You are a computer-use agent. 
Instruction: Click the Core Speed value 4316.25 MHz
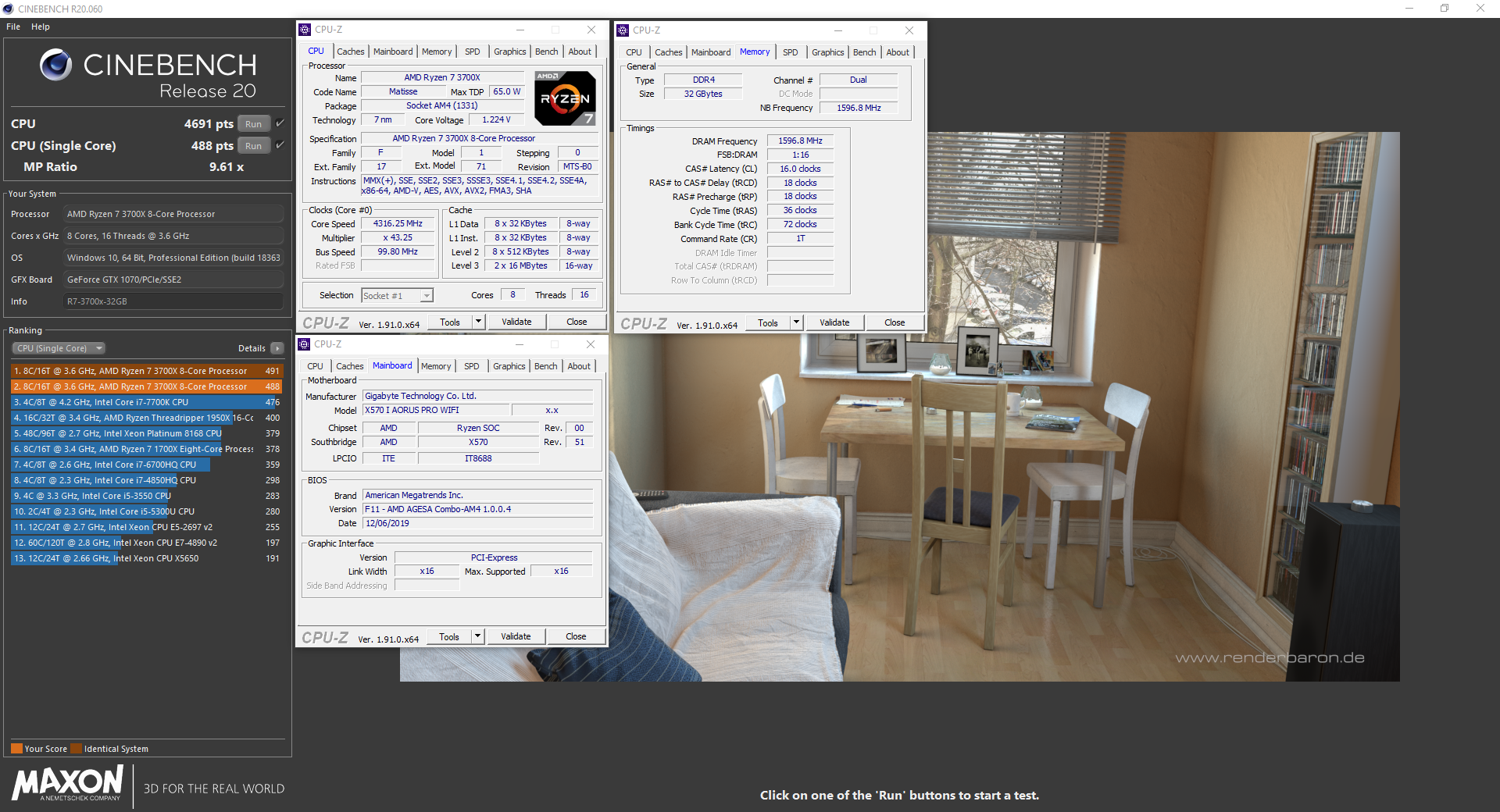click(x=398, y=223)
